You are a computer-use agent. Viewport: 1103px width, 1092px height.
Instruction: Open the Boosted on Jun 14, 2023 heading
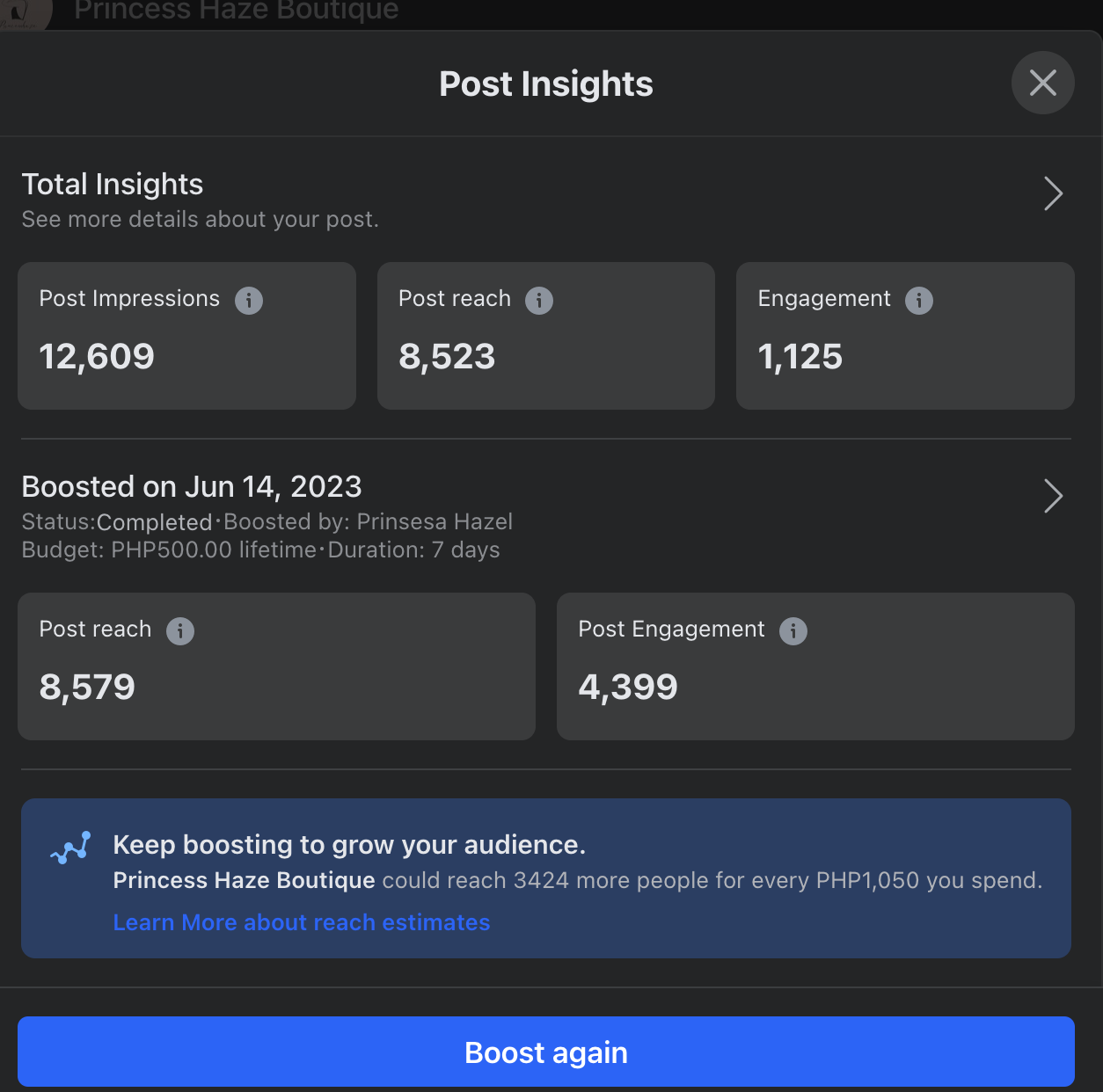point(192,487)
